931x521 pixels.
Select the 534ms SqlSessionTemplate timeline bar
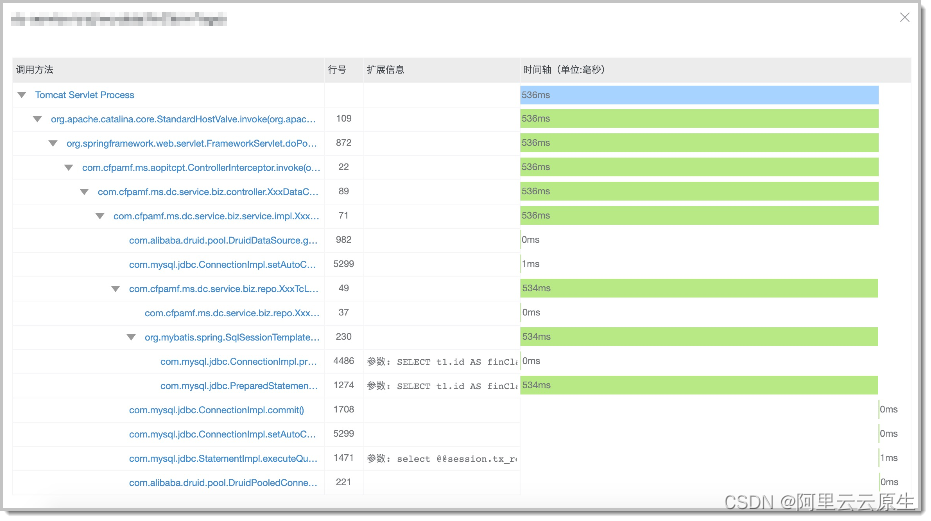pyautogui.click(x=699, y=337)
